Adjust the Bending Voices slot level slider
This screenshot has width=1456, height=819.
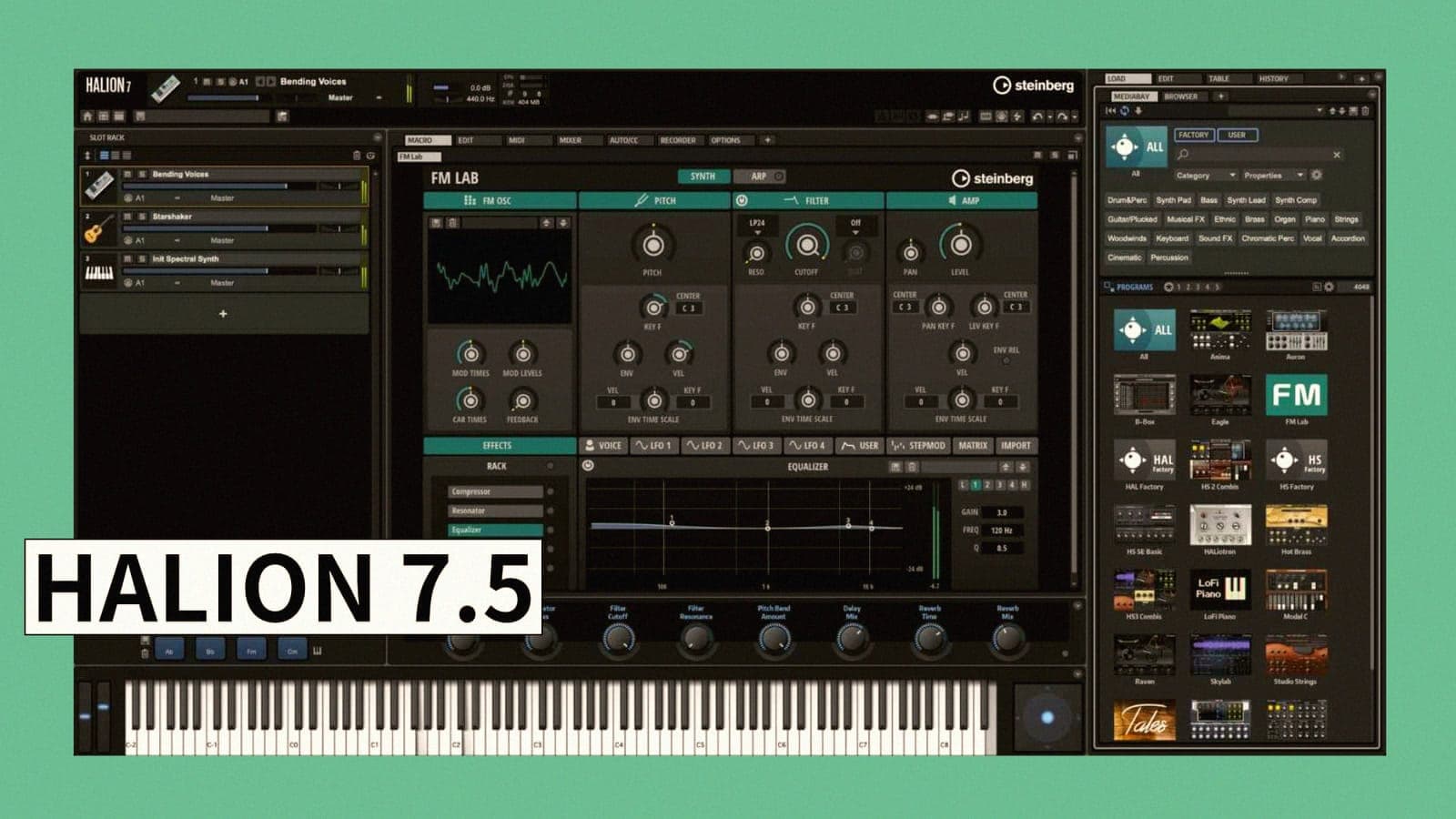tap(218, 187)
